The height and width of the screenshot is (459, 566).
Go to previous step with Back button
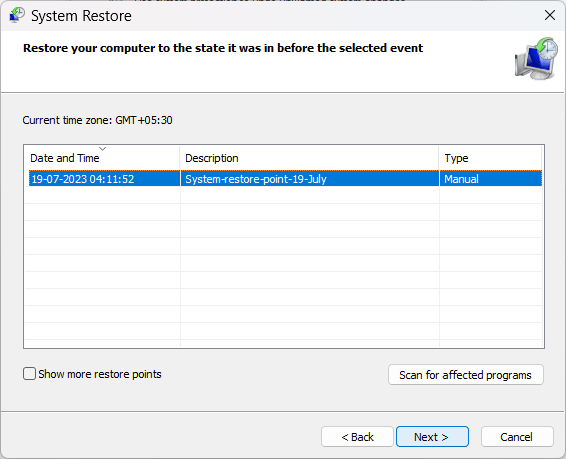pos(357,437)
